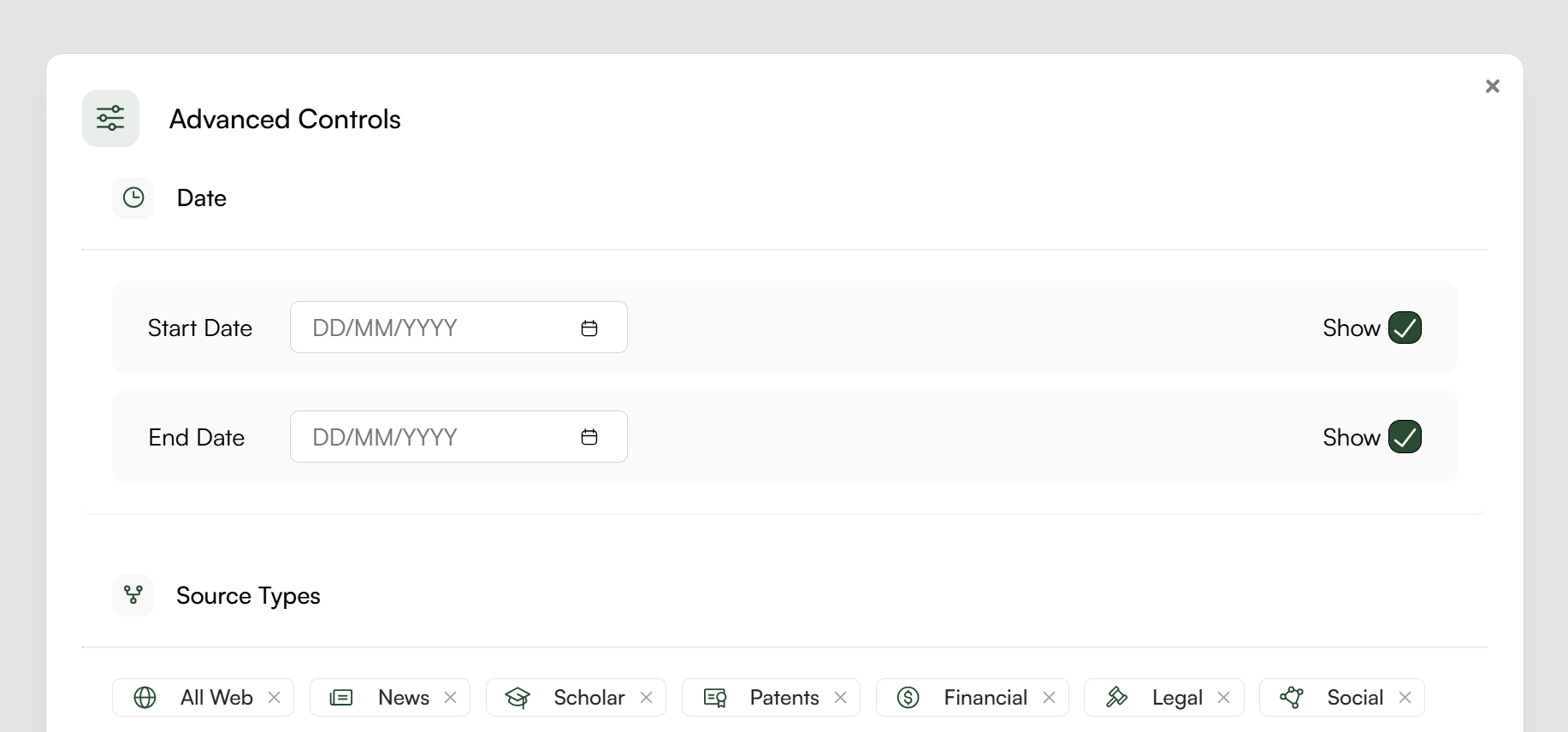Open the Start Date calendar picker icon
Image resolution: width=1568 pixels, height=732 pixels.
[x=589, y=328]
